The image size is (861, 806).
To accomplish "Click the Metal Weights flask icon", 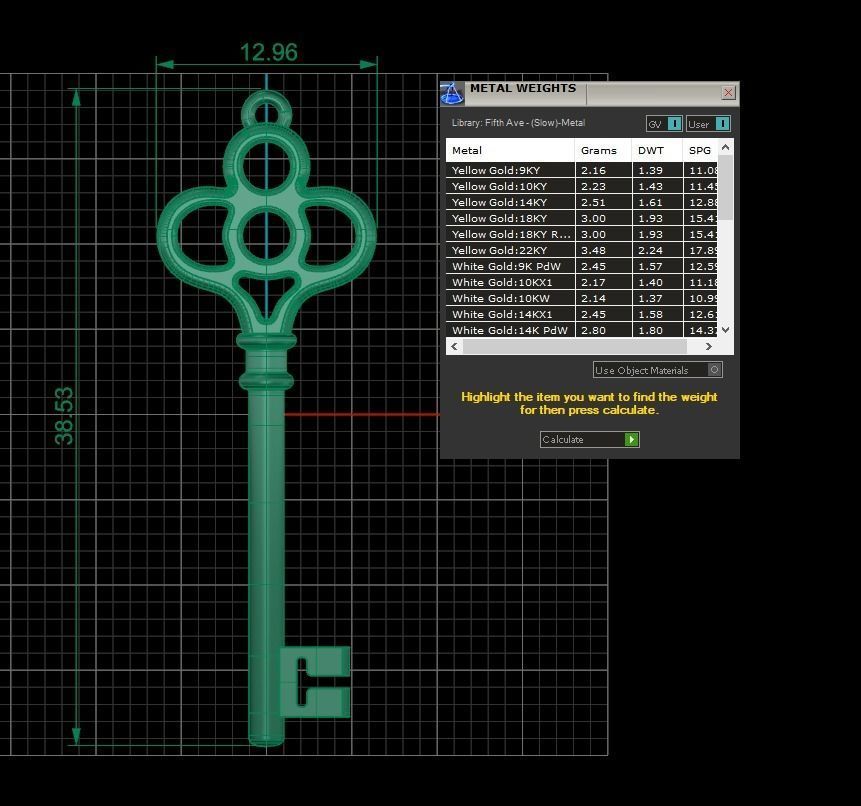I will tap(452, 93).
